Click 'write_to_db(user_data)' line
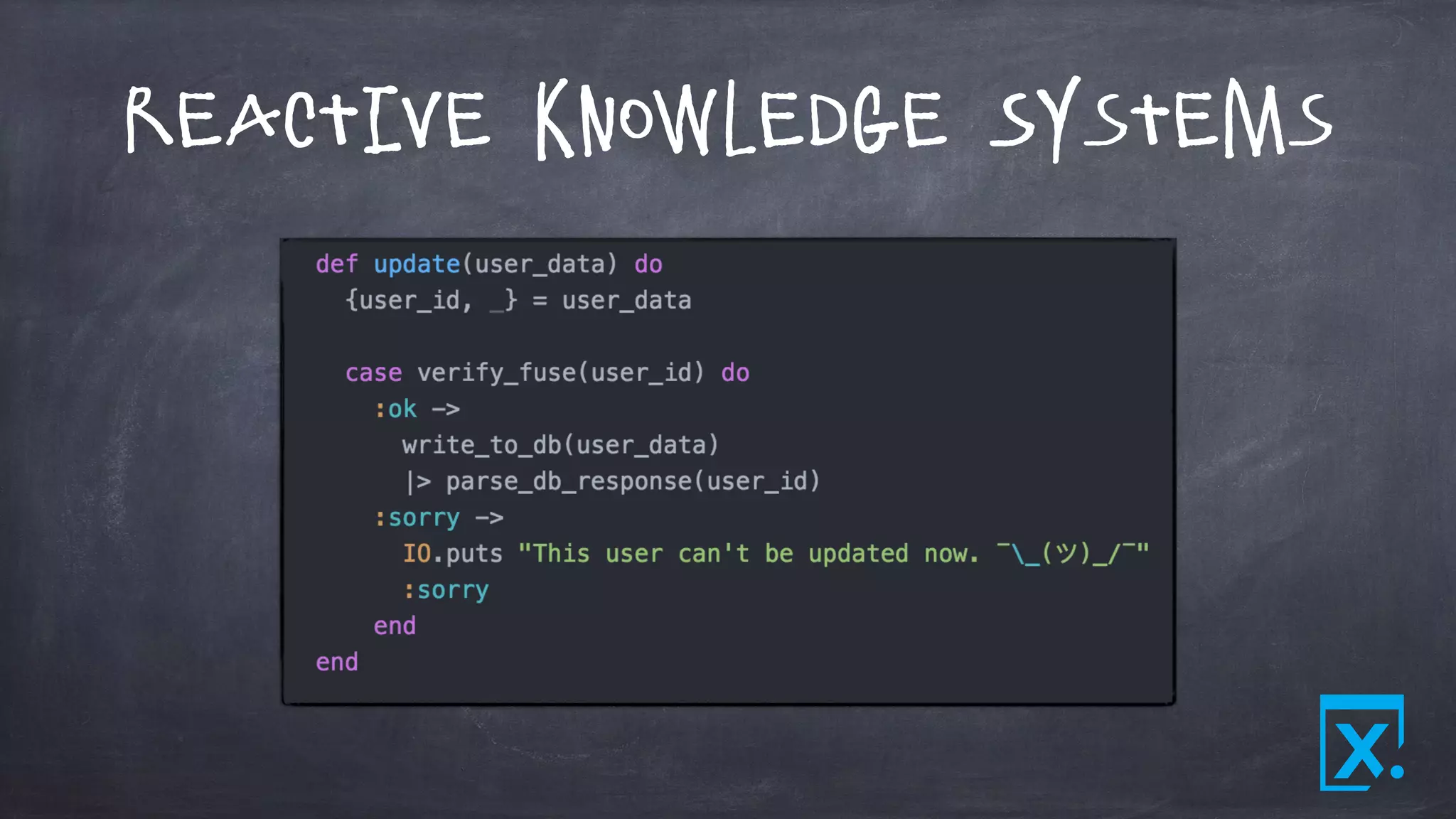The image size is (1456, 819). pos(561,446)
